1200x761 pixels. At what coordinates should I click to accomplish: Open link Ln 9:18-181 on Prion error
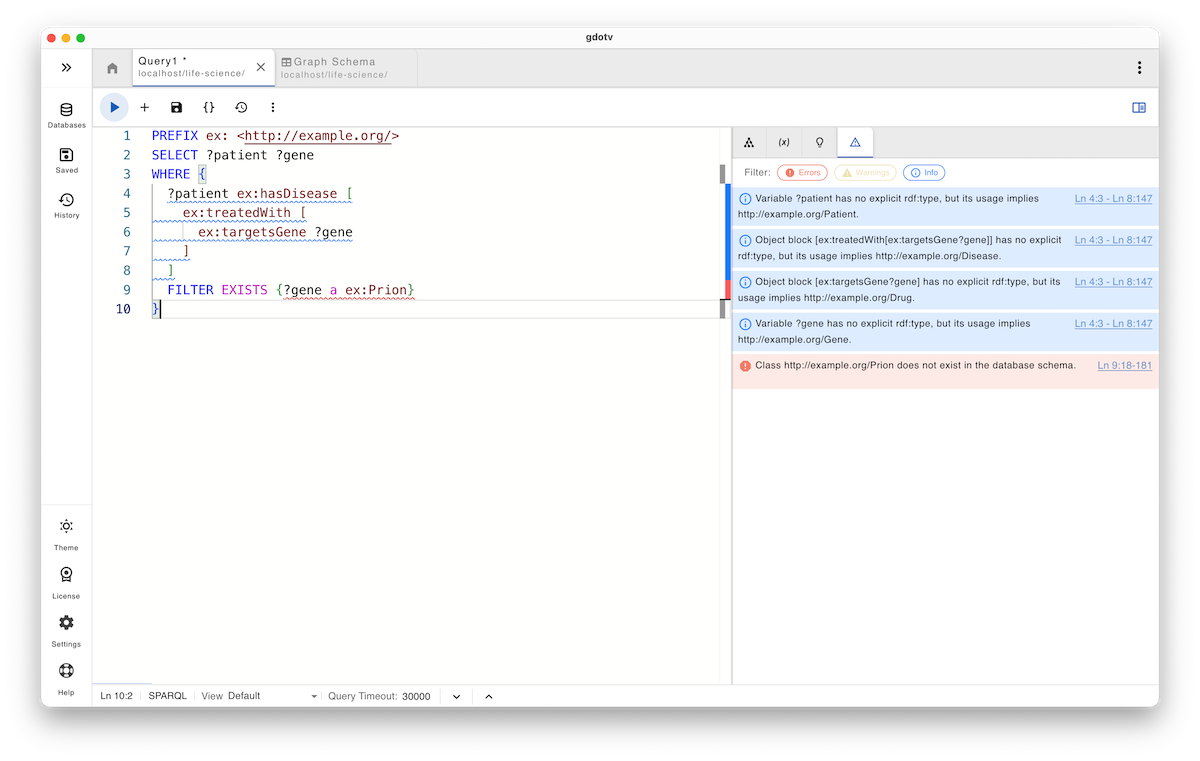[x=1124, y=366]
